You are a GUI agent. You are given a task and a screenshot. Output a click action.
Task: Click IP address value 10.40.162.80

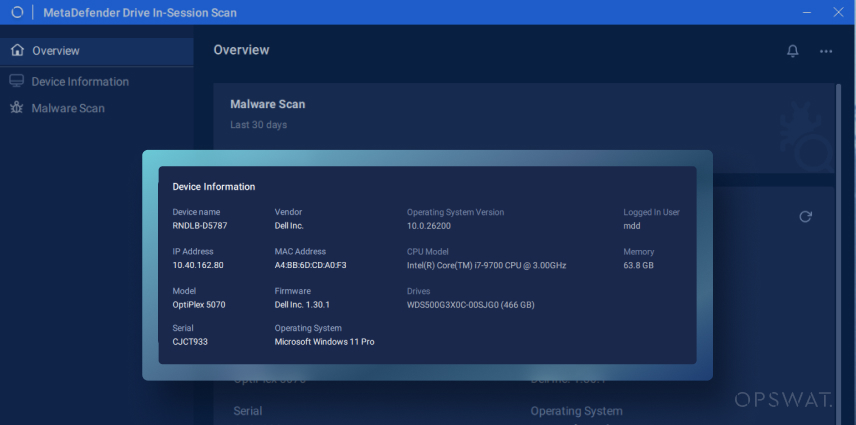tap(198, 266)
